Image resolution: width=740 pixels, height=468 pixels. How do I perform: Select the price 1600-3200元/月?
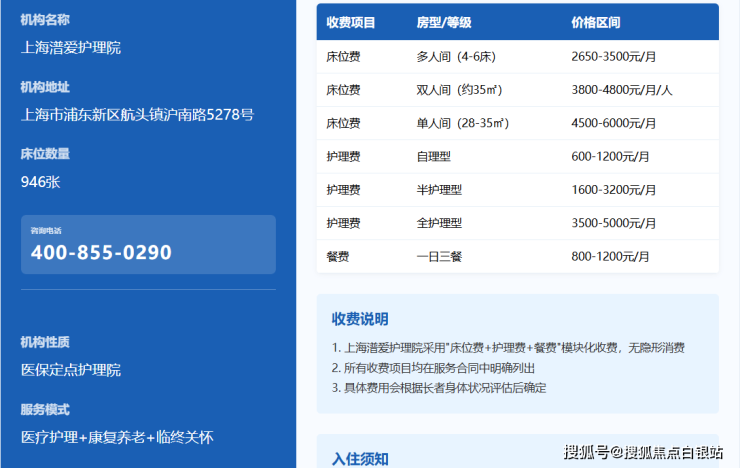[x=614, y=190]
